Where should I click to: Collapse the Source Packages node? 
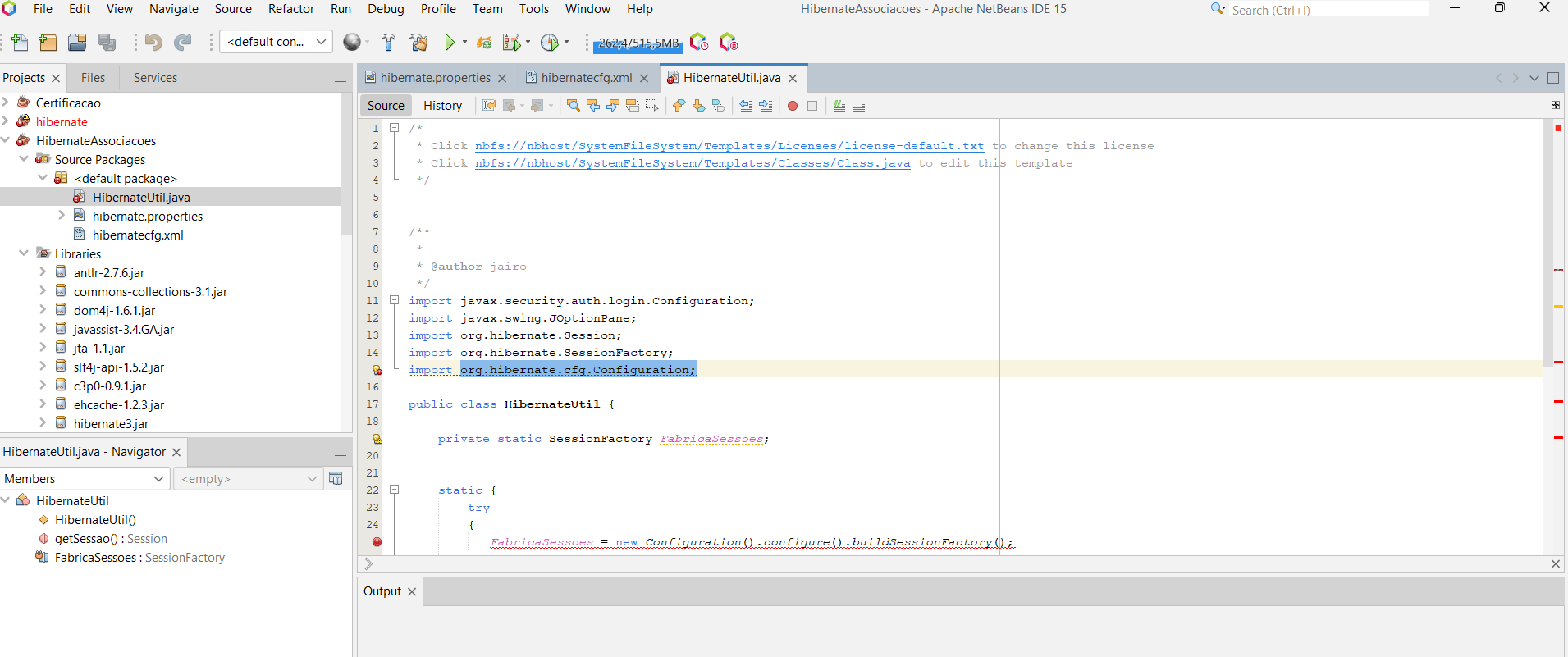click(x=24, y=159)
